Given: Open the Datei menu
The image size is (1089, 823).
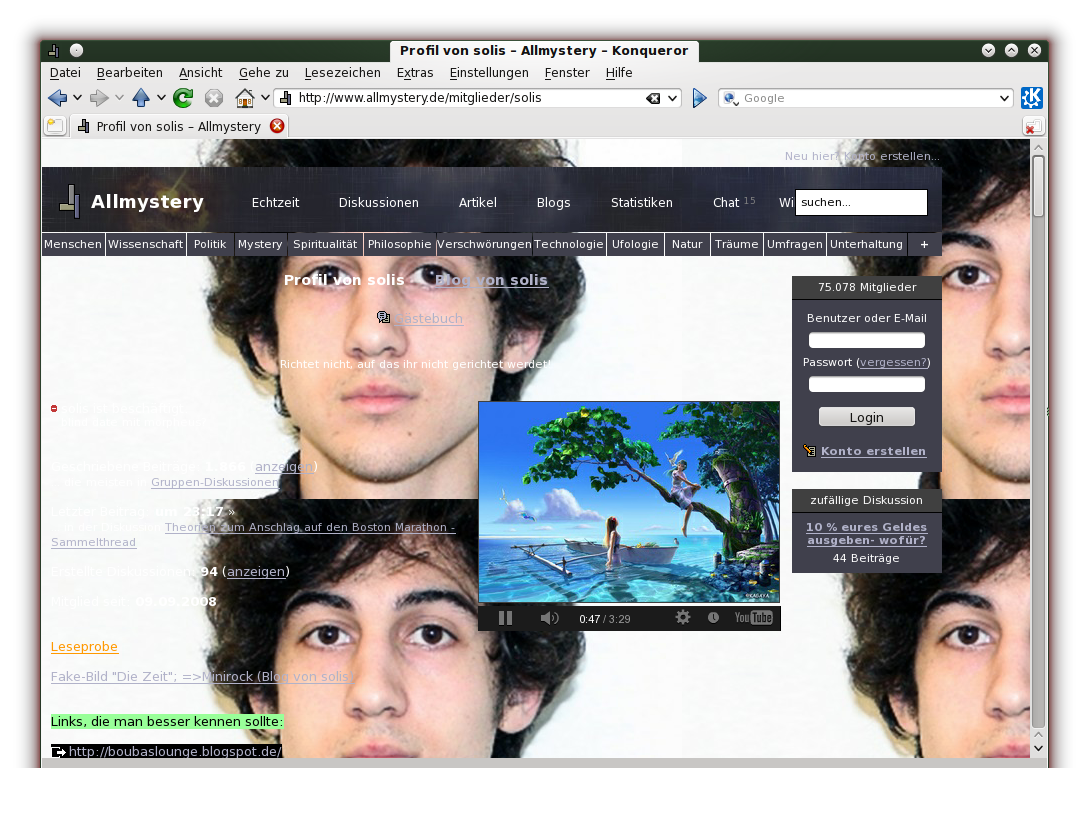Looking at the screenshot, I should coord(65,72).
